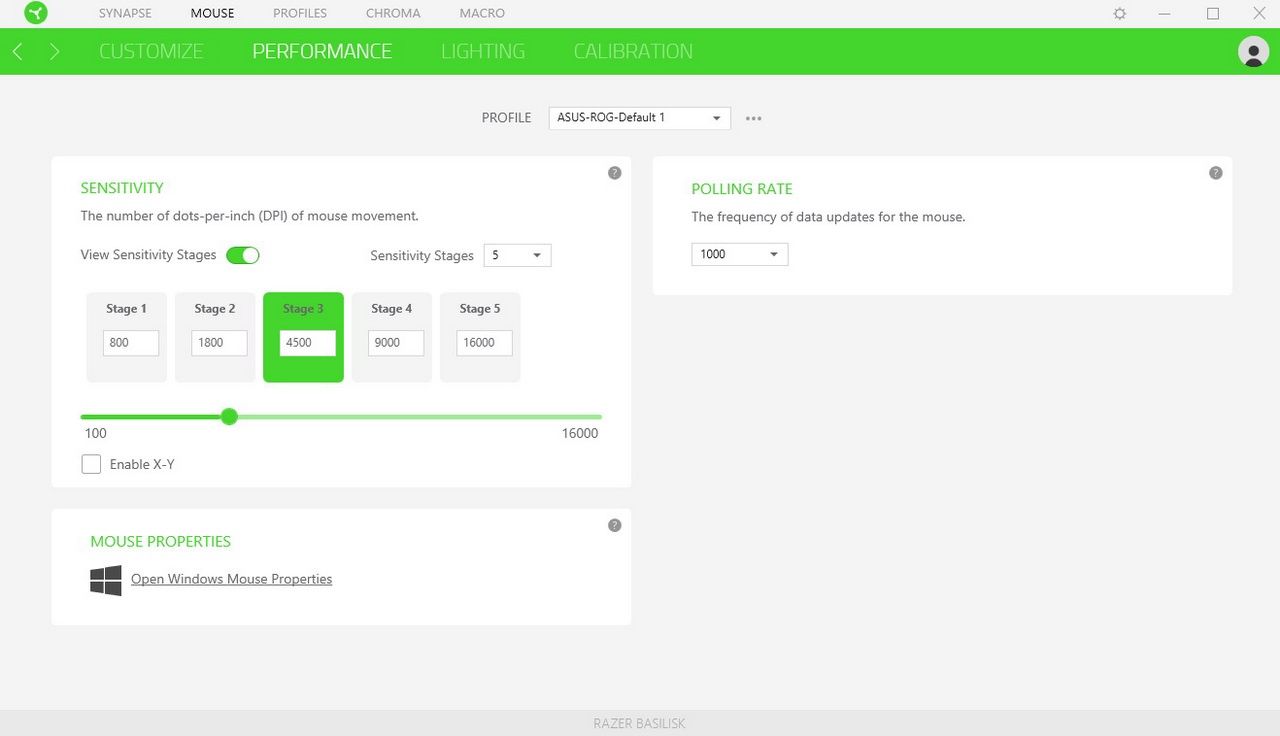The image size is (1280, 736).
Task: Open the polling rate 1000 dropdown
Action: coord(740,254)
